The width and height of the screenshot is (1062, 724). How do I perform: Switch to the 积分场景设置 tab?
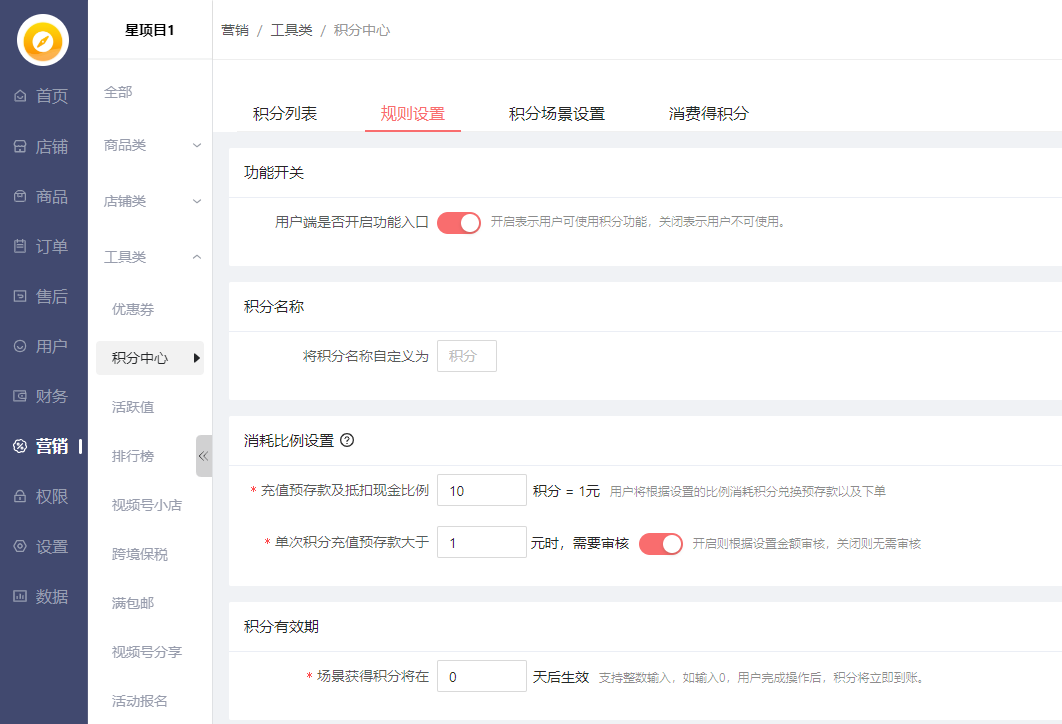tap(556, 114)
